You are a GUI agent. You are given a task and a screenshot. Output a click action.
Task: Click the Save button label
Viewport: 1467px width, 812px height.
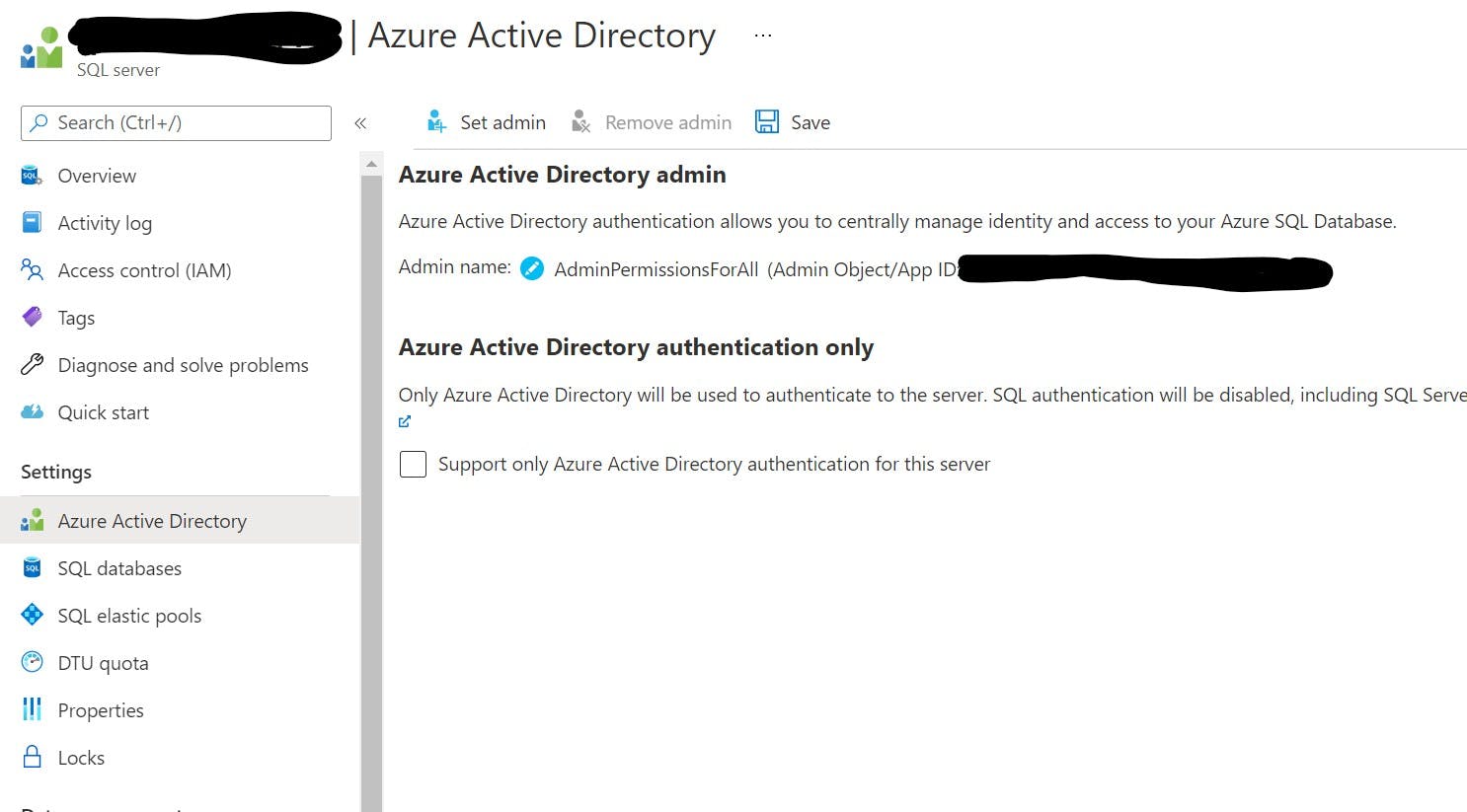point(811,122)
